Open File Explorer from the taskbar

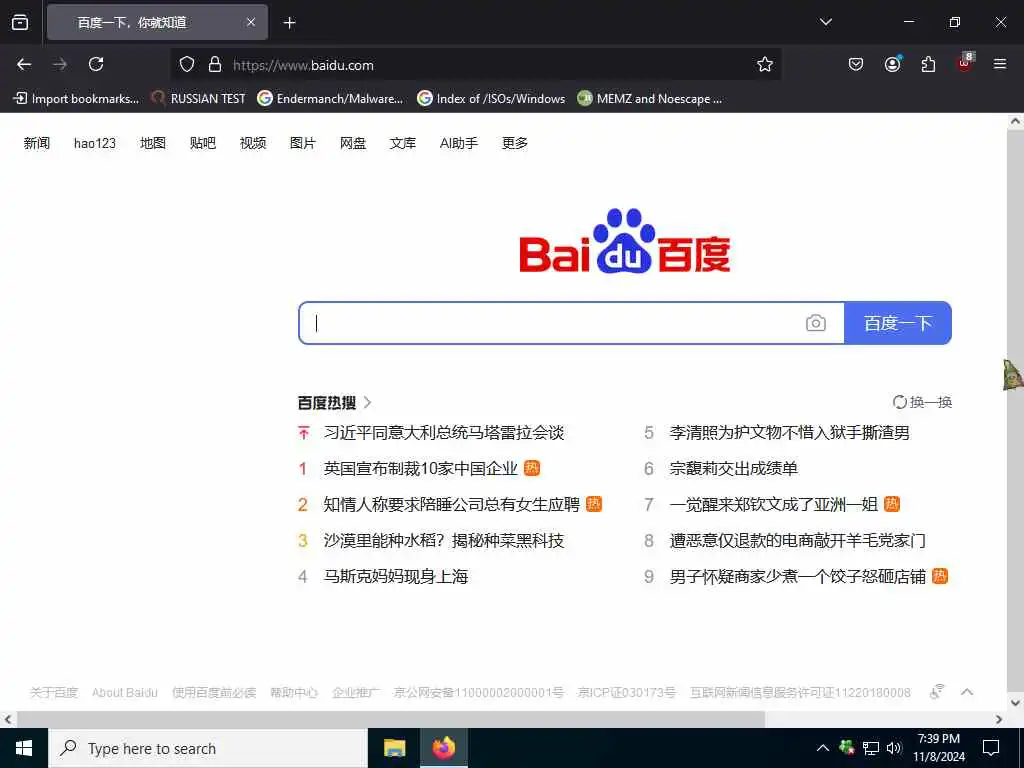pyautogui.click(x=394, y=748)
